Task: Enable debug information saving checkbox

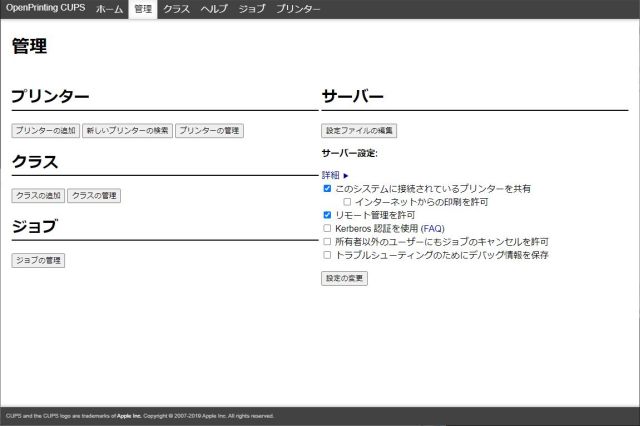Action: pyautogui.click(x=327, y=255)
